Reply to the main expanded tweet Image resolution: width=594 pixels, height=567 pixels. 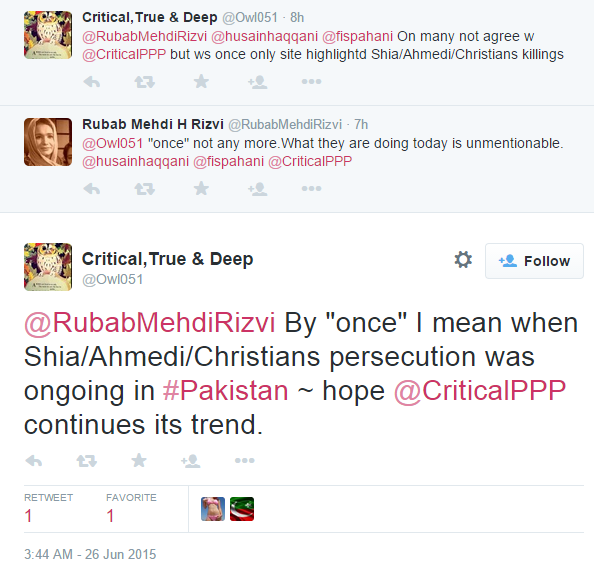pyautogui.click(x=34, y=461)
